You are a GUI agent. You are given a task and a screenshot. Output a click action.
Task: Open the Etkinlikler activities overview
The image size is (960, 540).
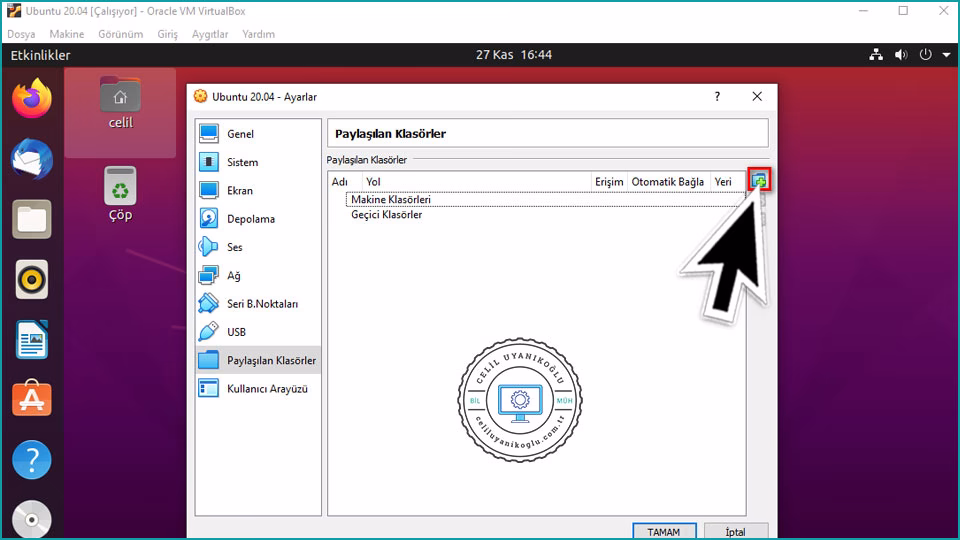click(40, 55)
